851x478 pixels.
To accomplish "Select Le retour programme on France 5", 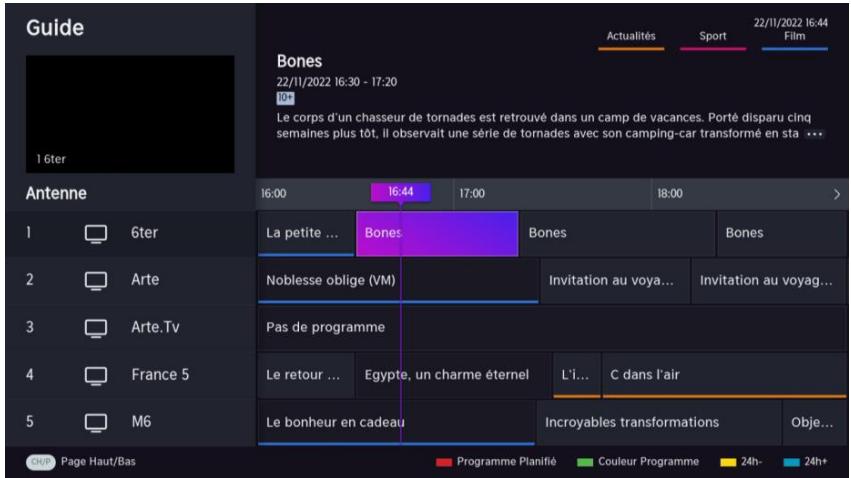I will [306, 375].
